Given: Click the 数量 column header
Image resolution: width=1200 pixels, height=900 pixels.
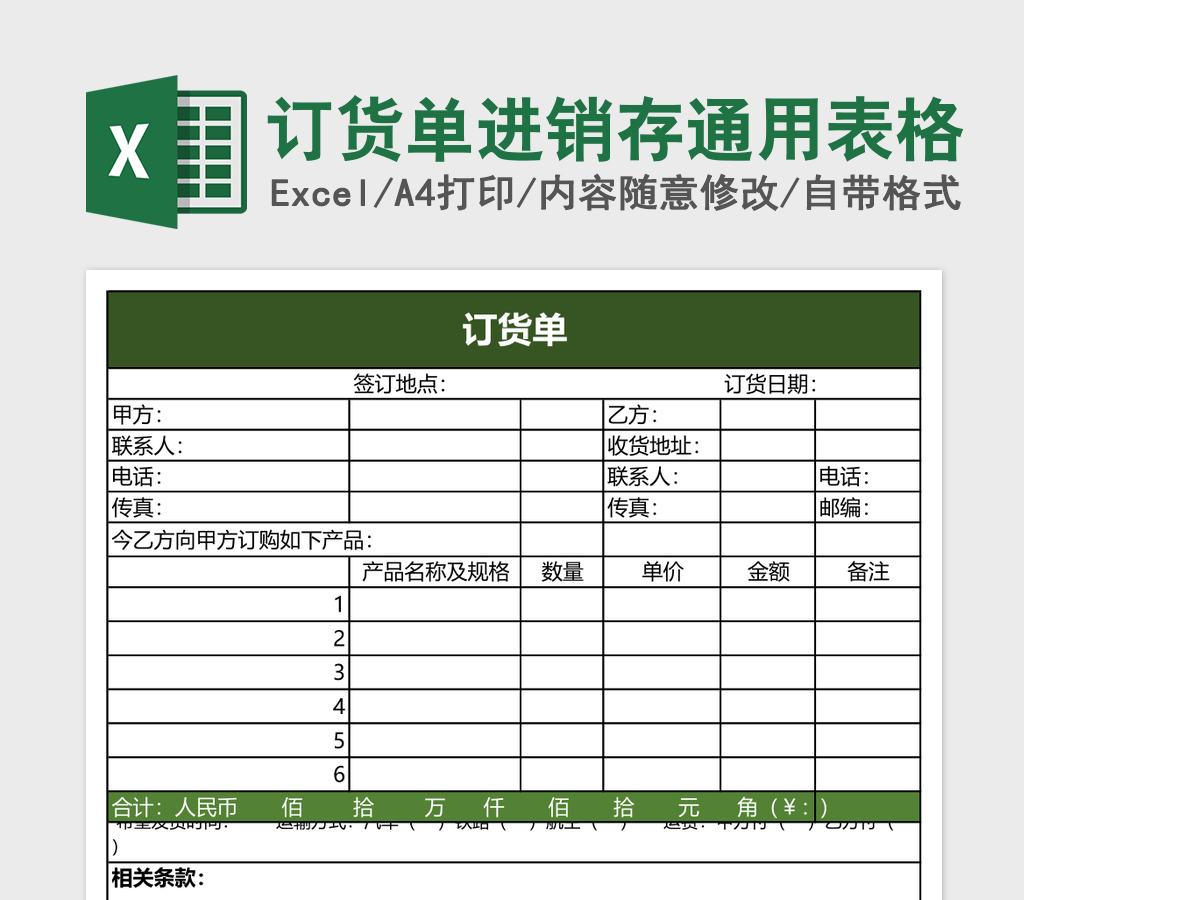Looking at the screenshot, I should 562,572.
